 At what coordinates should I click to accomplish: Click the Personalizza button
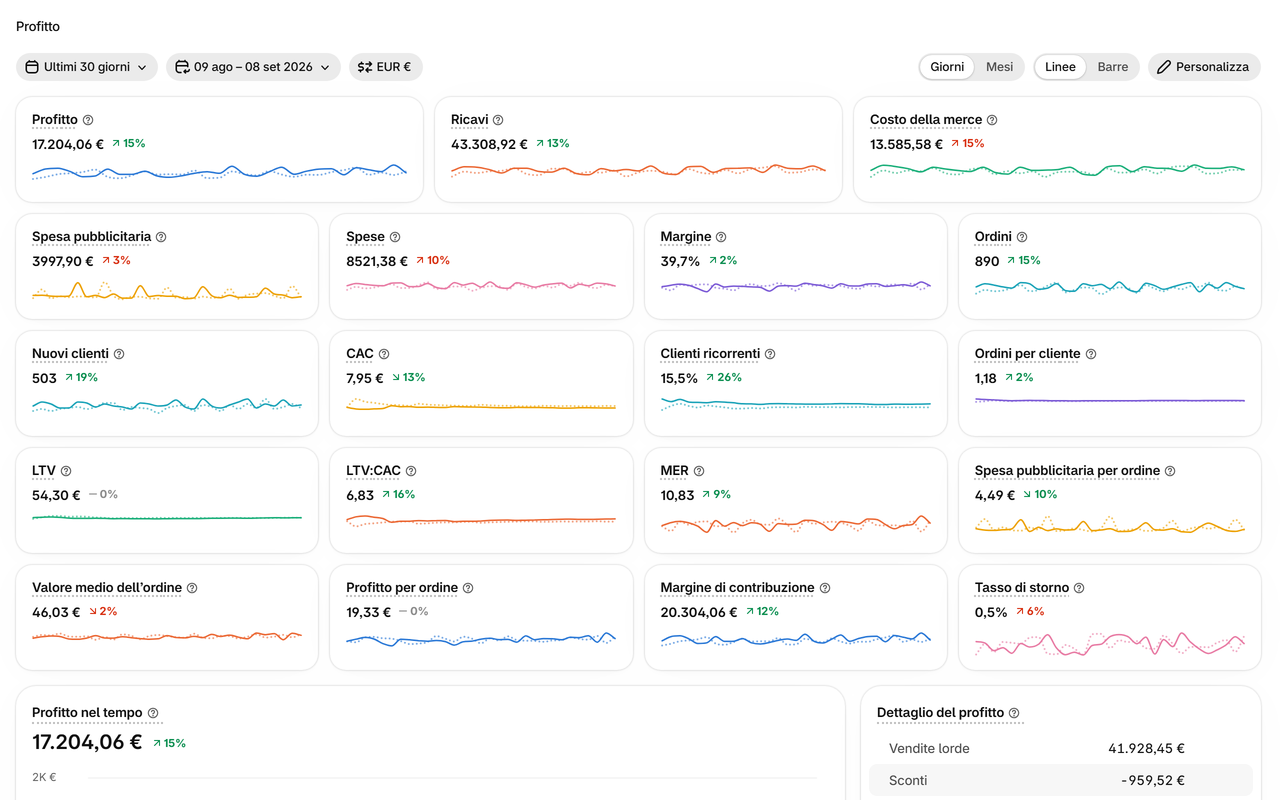(1204, 67)
